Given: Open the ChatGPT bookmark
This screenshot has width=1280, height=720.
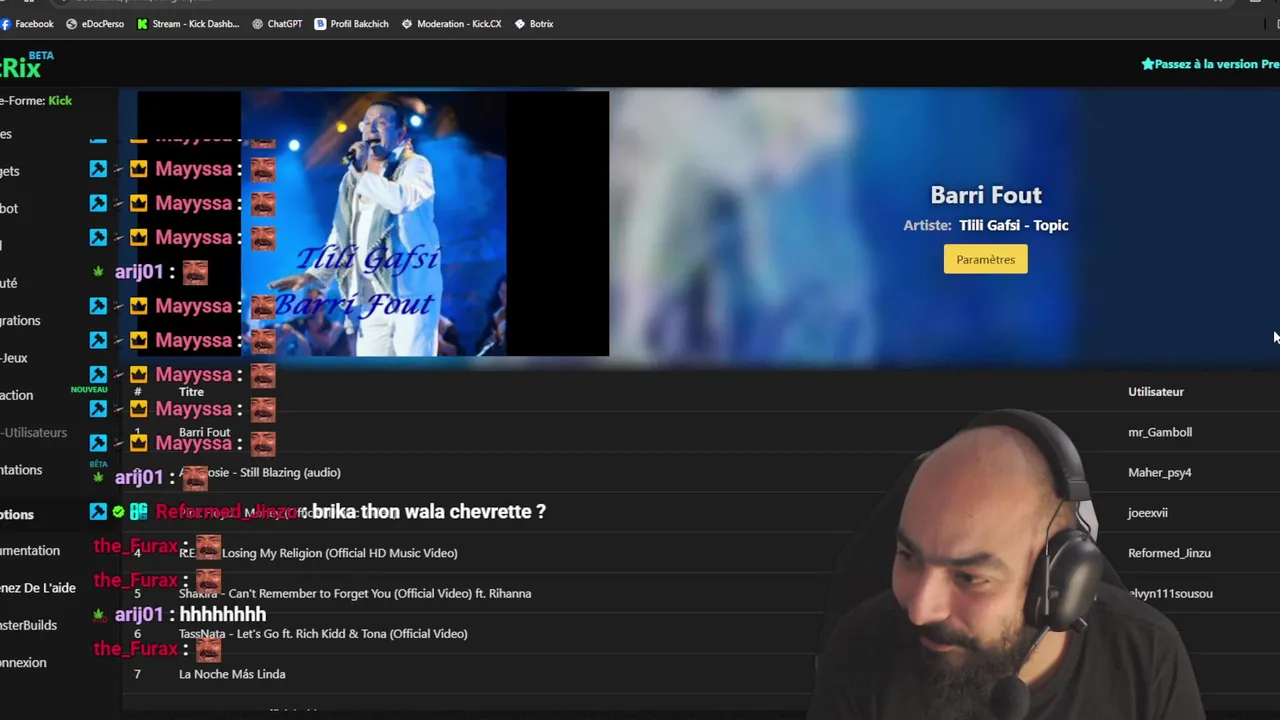Looking at the screenshot, I should point(277,24).
